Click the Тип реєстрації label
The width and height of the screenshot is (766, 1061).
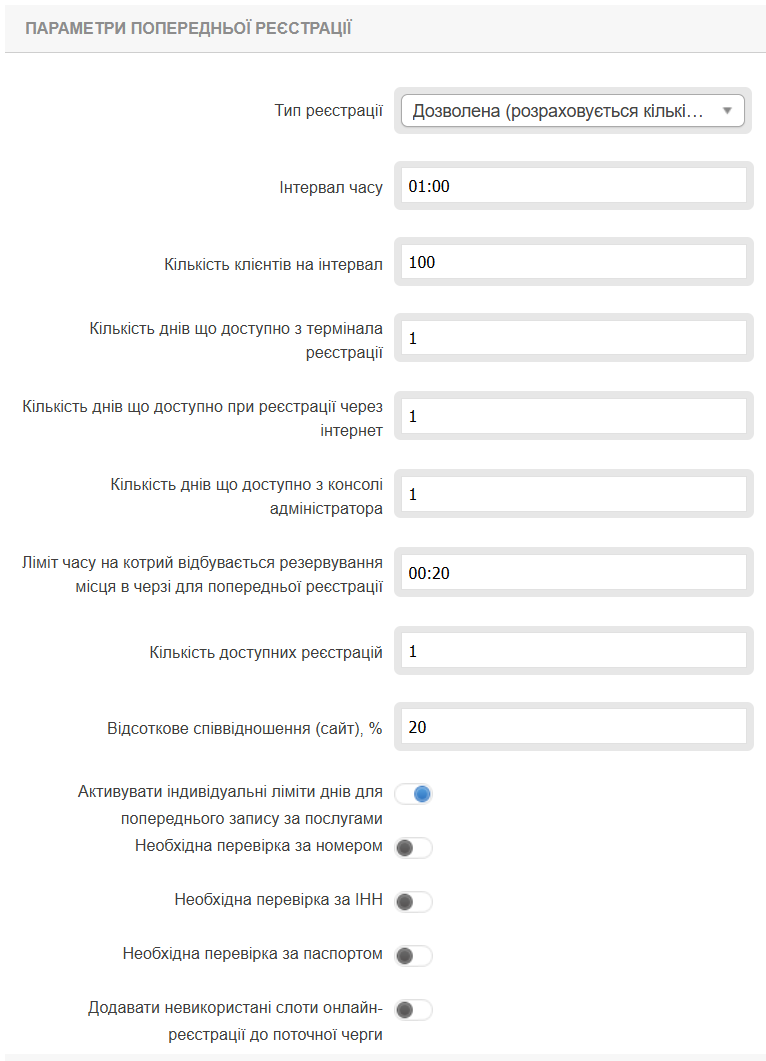tap(328, 110)
